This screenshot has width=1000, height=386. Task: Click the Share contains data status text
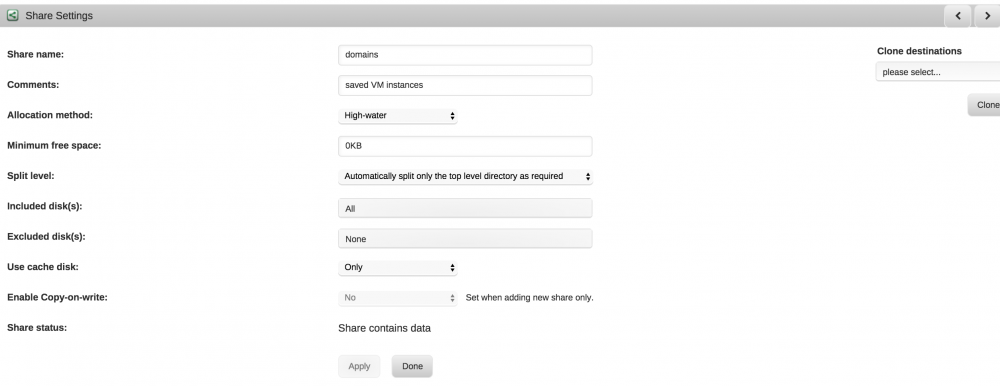point(385,329)
